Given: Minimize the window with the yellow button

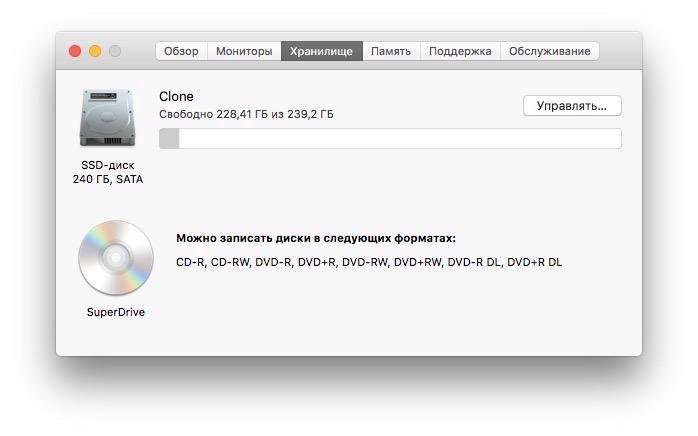Looking at the screenshot, I should click(95, 51).
